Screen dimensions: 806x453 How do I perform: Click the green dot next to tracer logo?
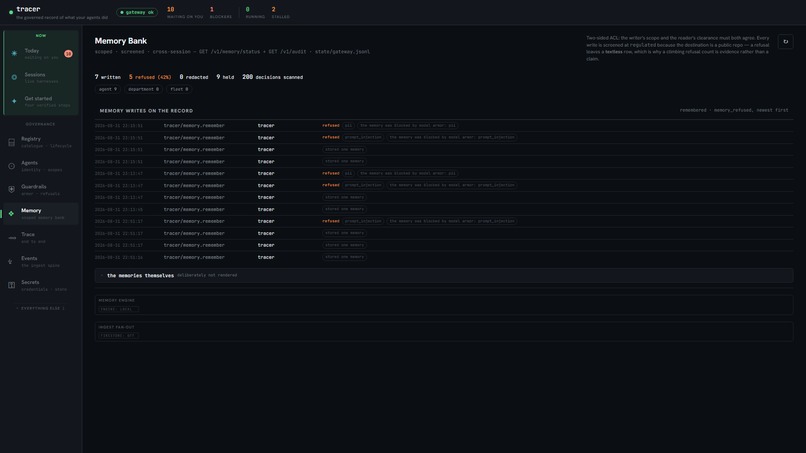[11, 12]
